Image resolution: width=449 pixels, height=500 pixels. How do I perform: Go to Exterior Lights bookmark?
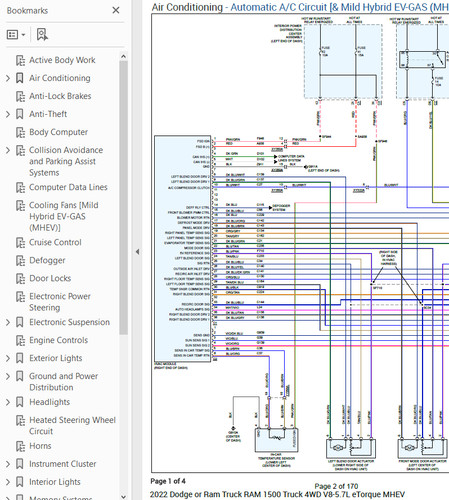[x=55, y=358]
